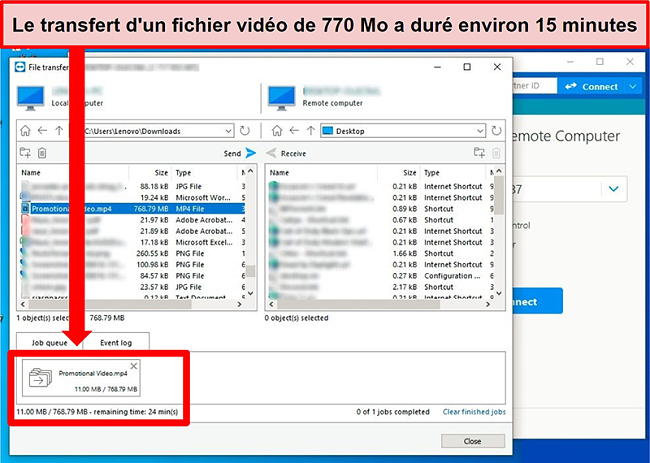Delete selected item on remote computer
Viewport: 650px width, 463px height.
[496, 153]
